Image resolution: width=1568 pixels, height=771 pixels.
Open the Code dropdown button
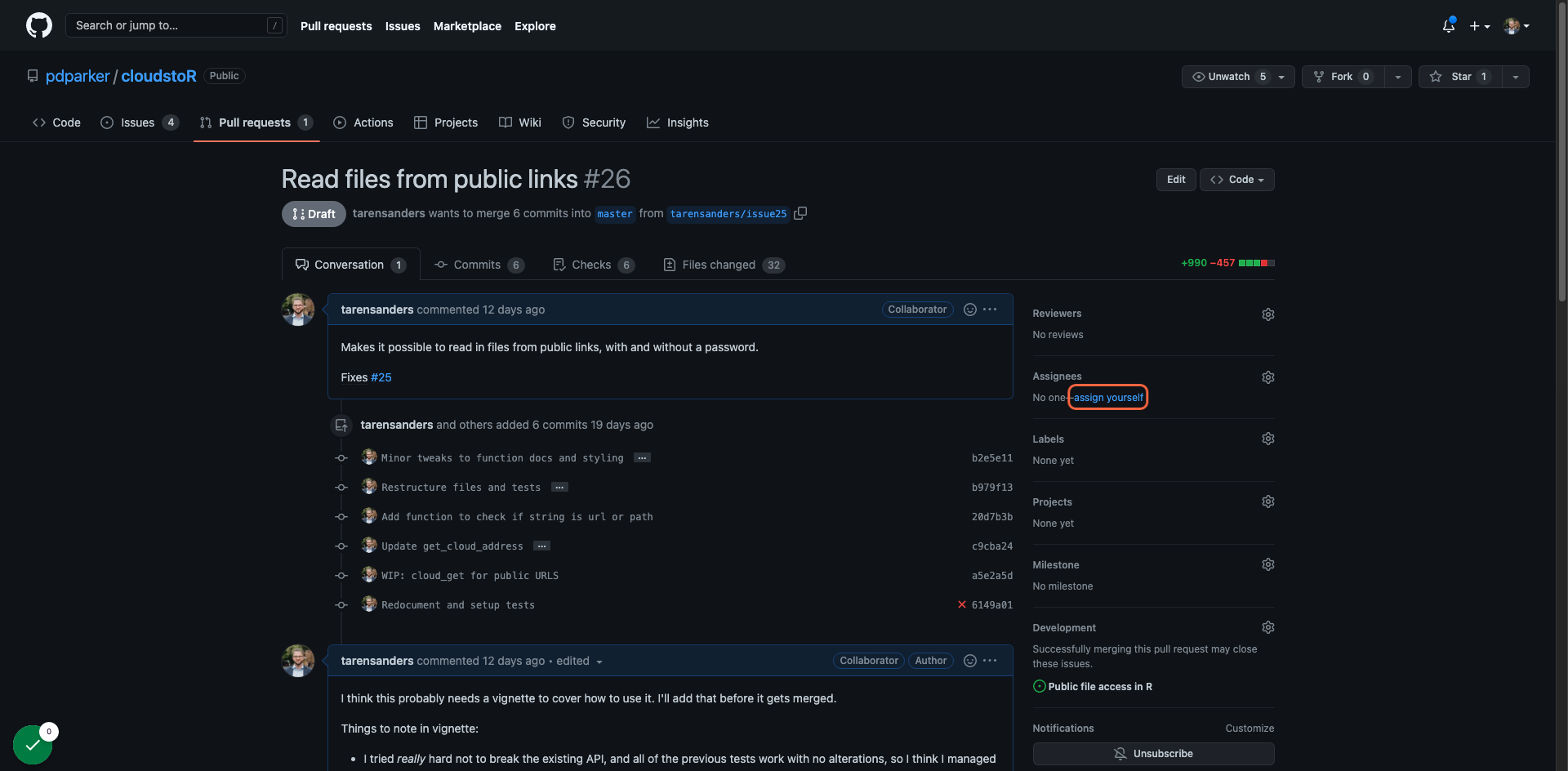[1236, 180]
